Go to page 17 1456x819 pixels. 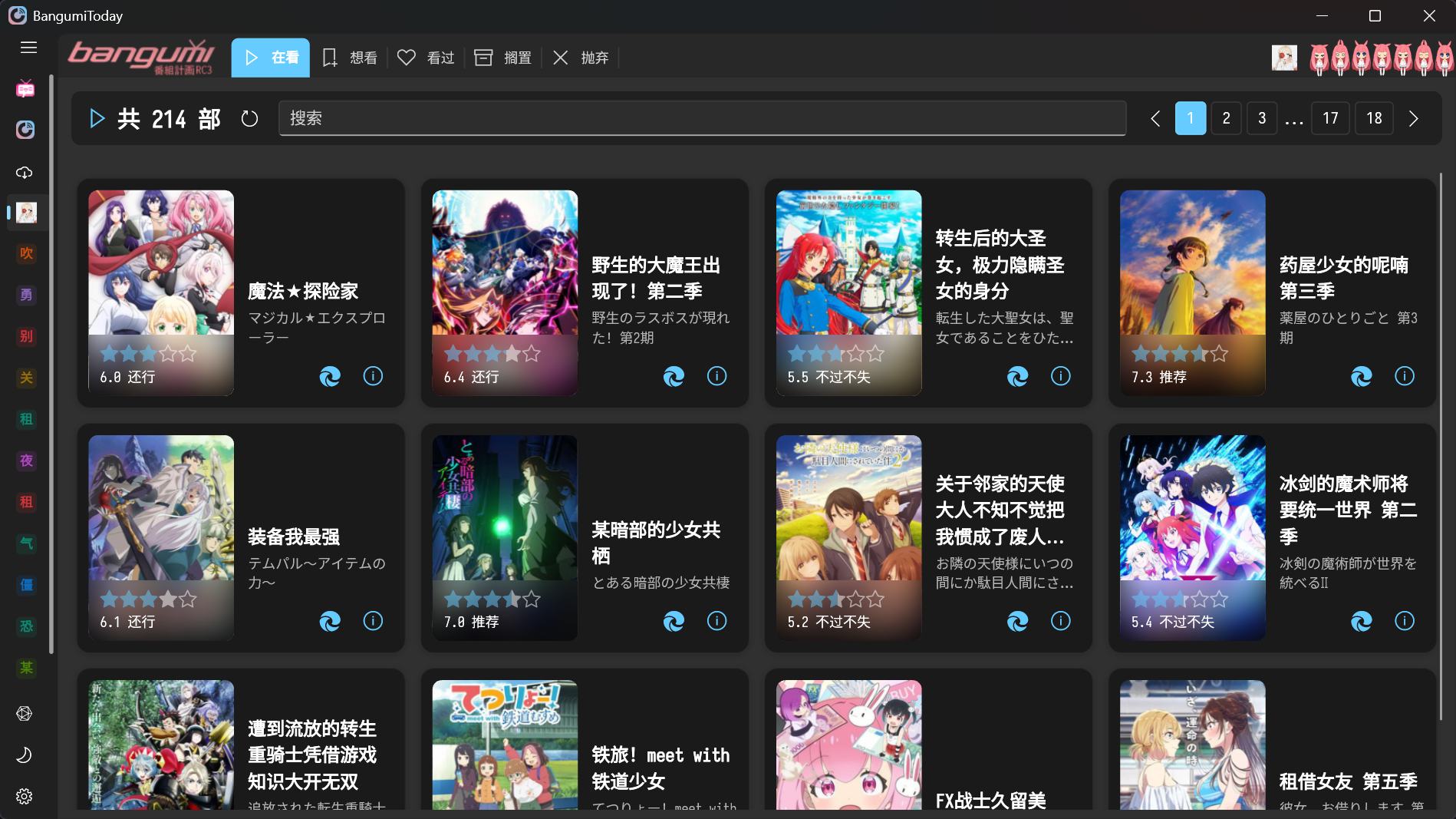pos(1330,118)
